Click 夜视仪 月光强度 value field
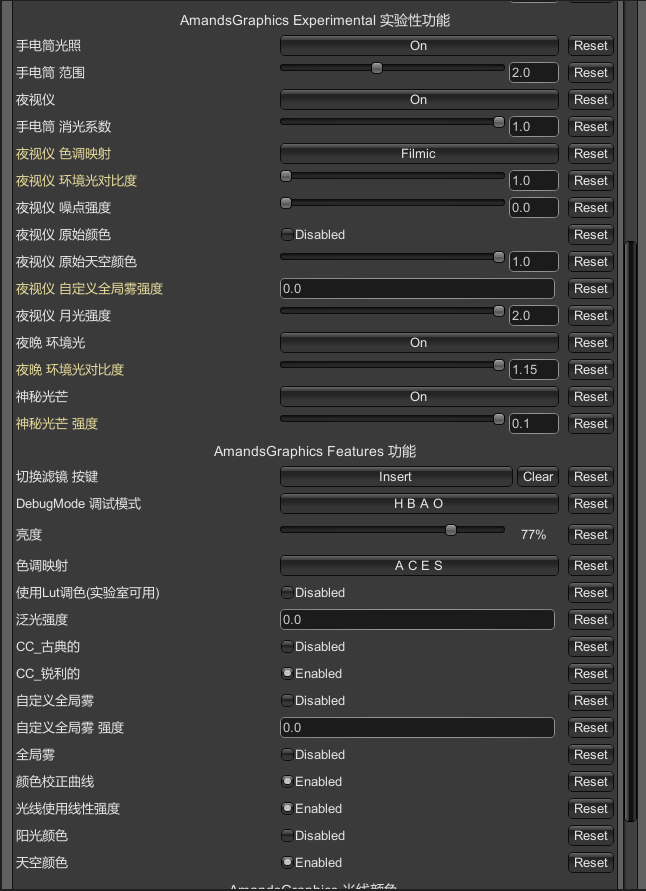 pos(534,316)
